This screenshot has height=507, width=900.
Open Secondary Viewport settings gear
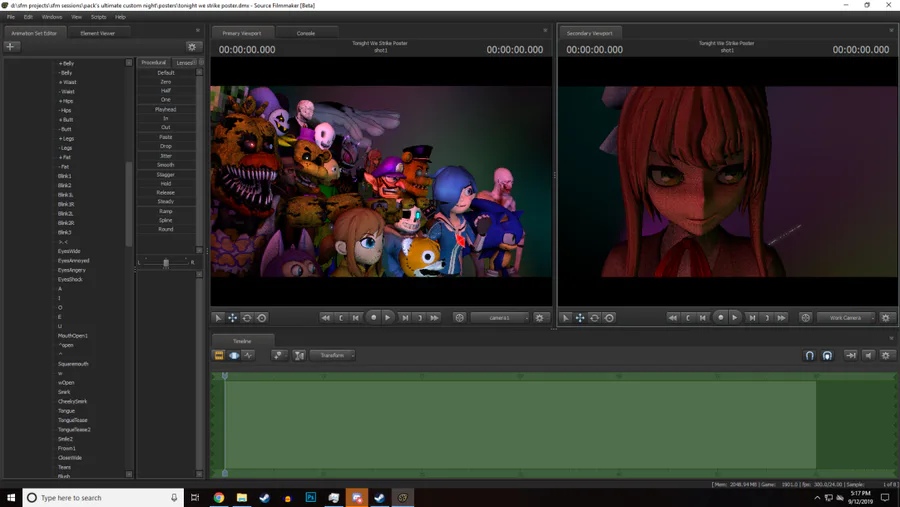pos(886,318)
